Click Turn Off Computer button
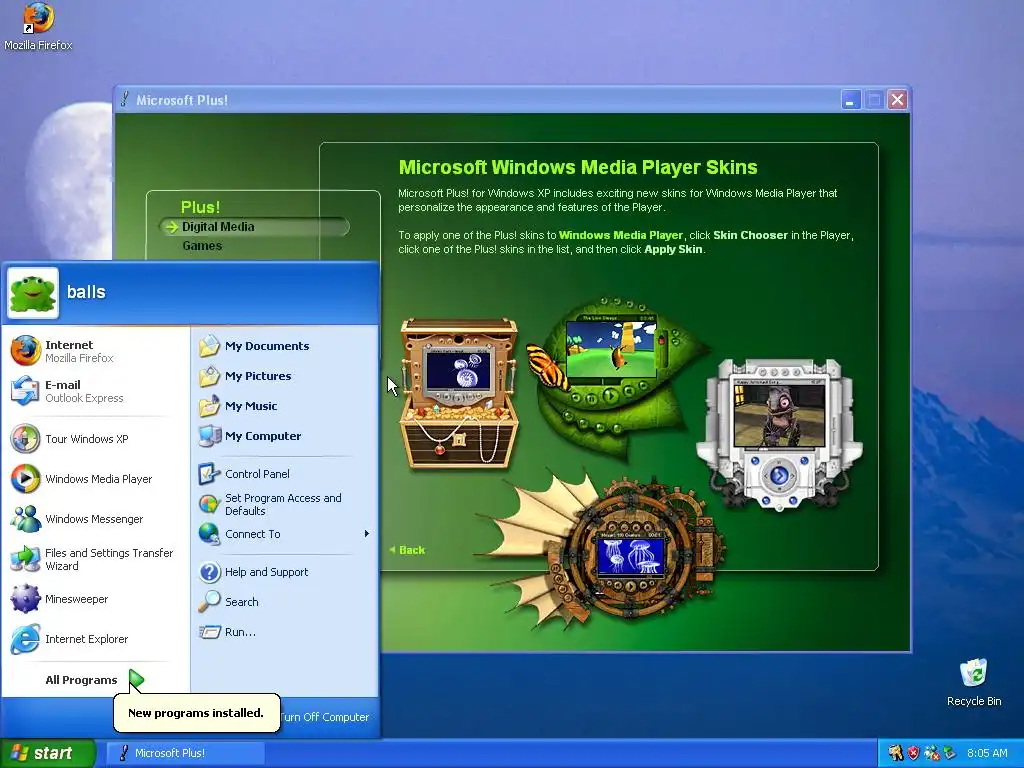This screenshot has height=768, width=1024. (x=325, y=717)
